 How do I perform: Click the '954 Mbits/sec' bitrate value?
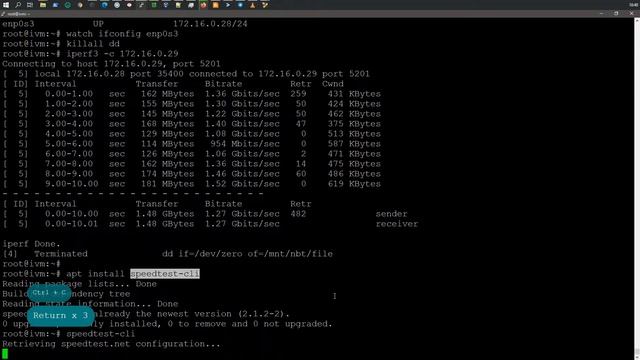point(245,144)
